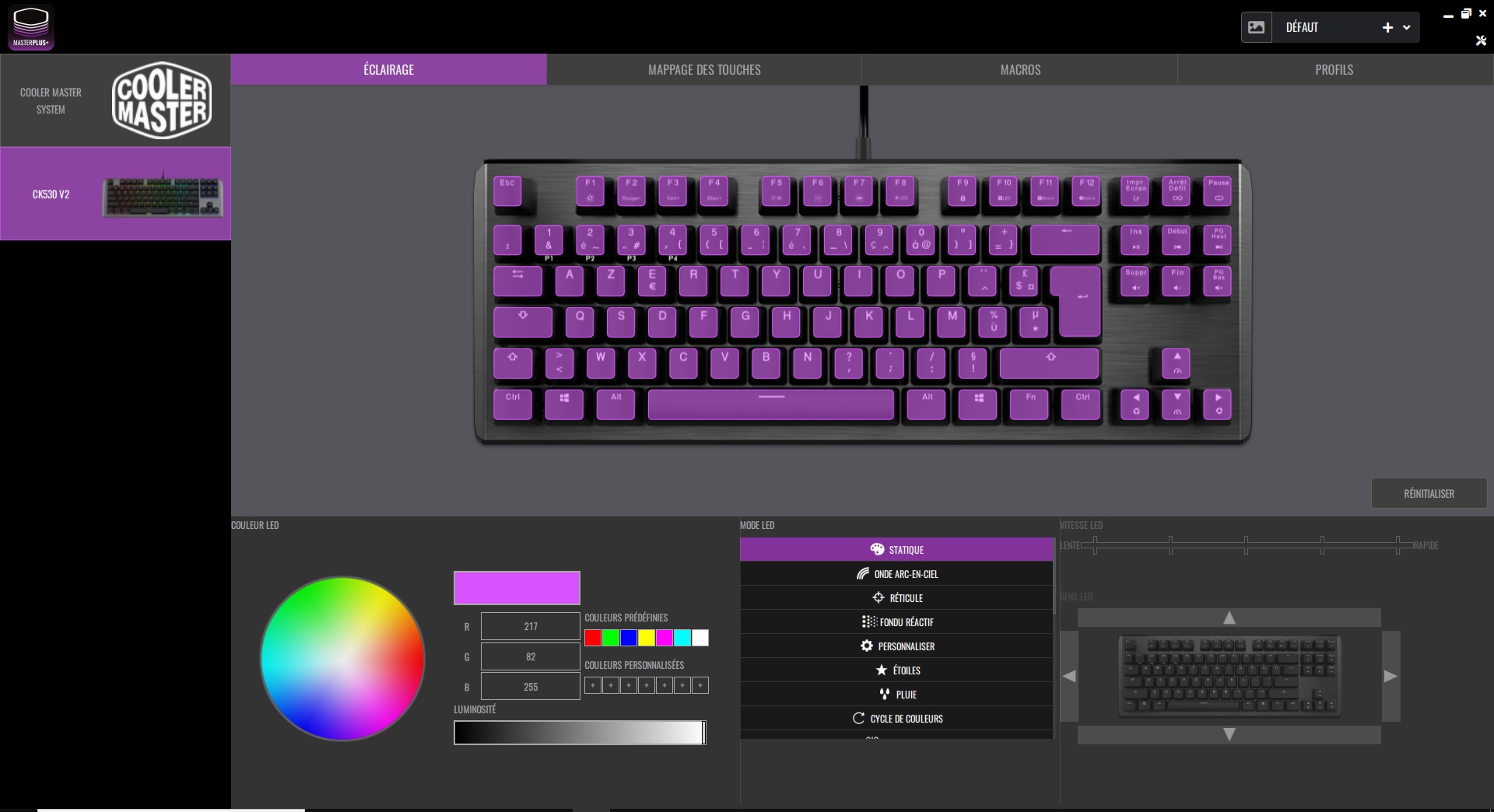This screenshot has width=1494, height=812.
Task: Select the CK530 V2 device entry
Action: pos(115,194)
